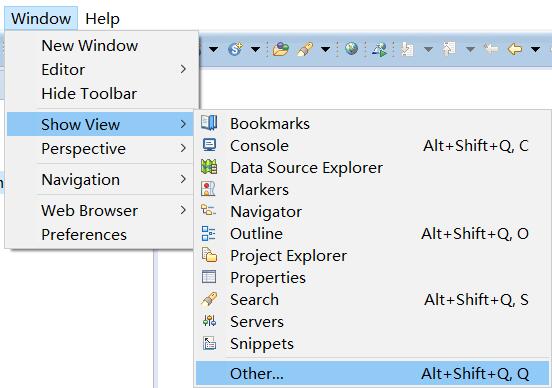Click the Outline view icon

click(x=208, y=233)
